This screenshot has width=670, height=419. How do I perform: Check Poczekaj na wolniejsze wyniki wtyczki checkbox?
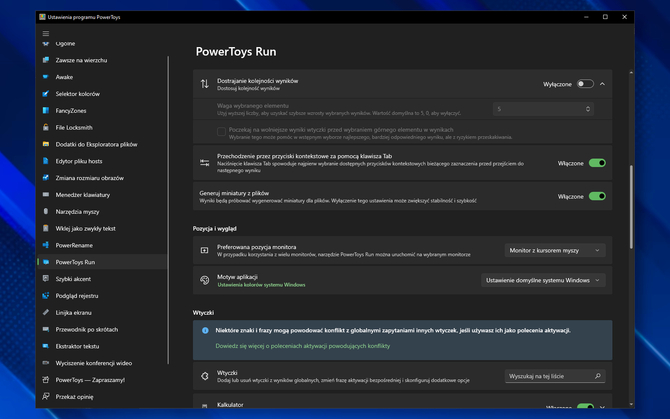pyautogui.click(x=221, y=132)
